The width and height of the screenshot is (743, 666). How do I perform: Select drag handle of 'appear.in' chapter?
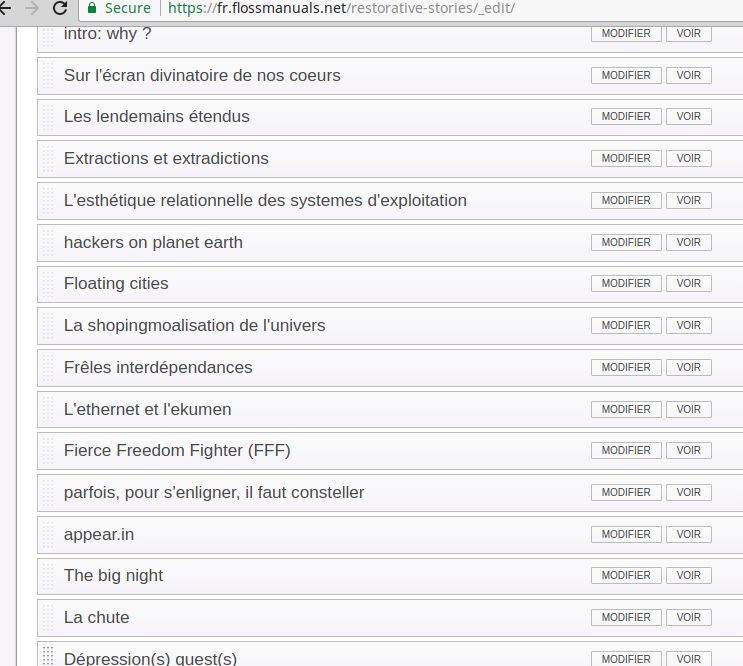coord(47,535)
